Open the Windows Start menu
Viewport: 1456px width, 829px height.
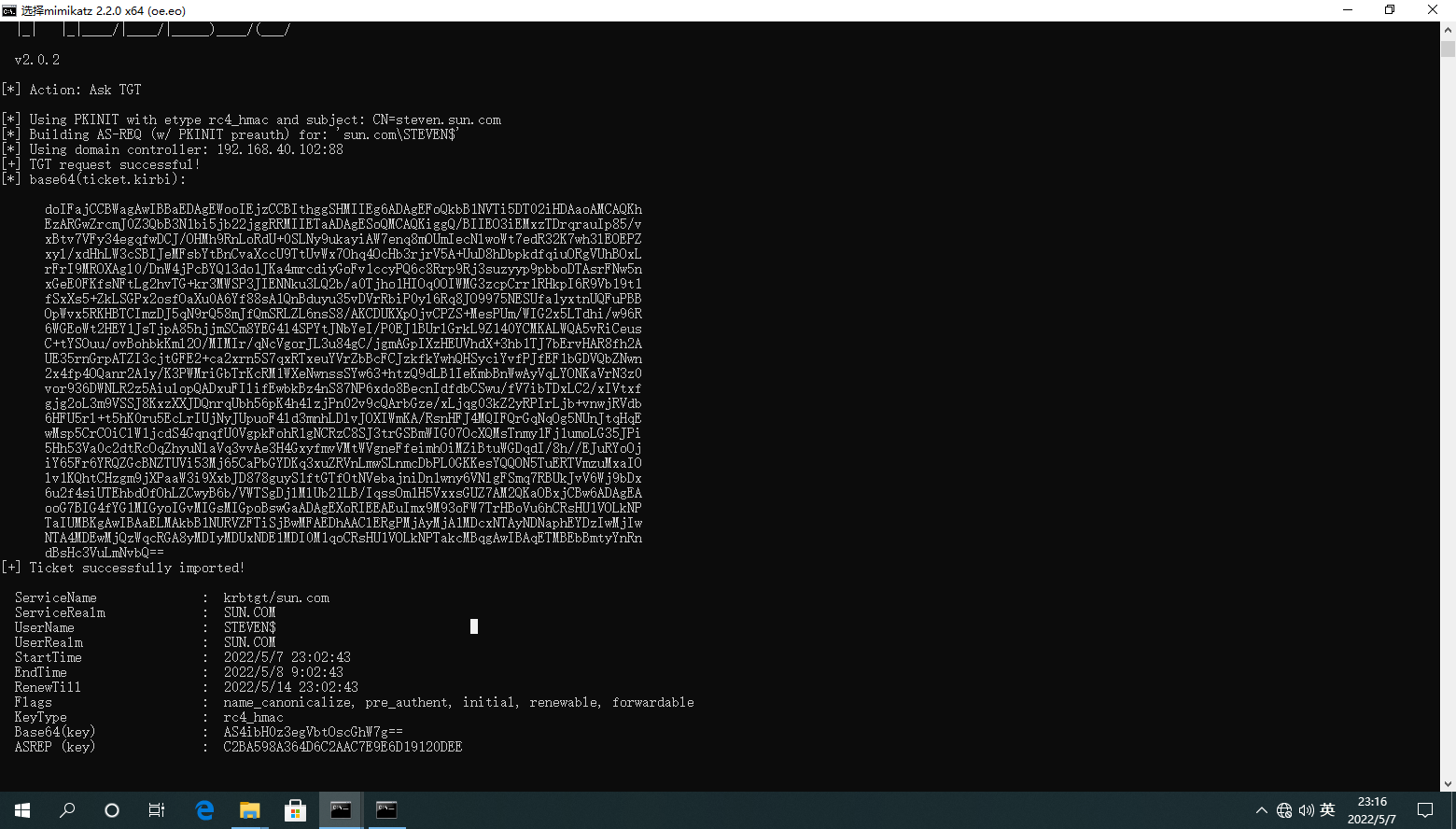click(22, 810)
